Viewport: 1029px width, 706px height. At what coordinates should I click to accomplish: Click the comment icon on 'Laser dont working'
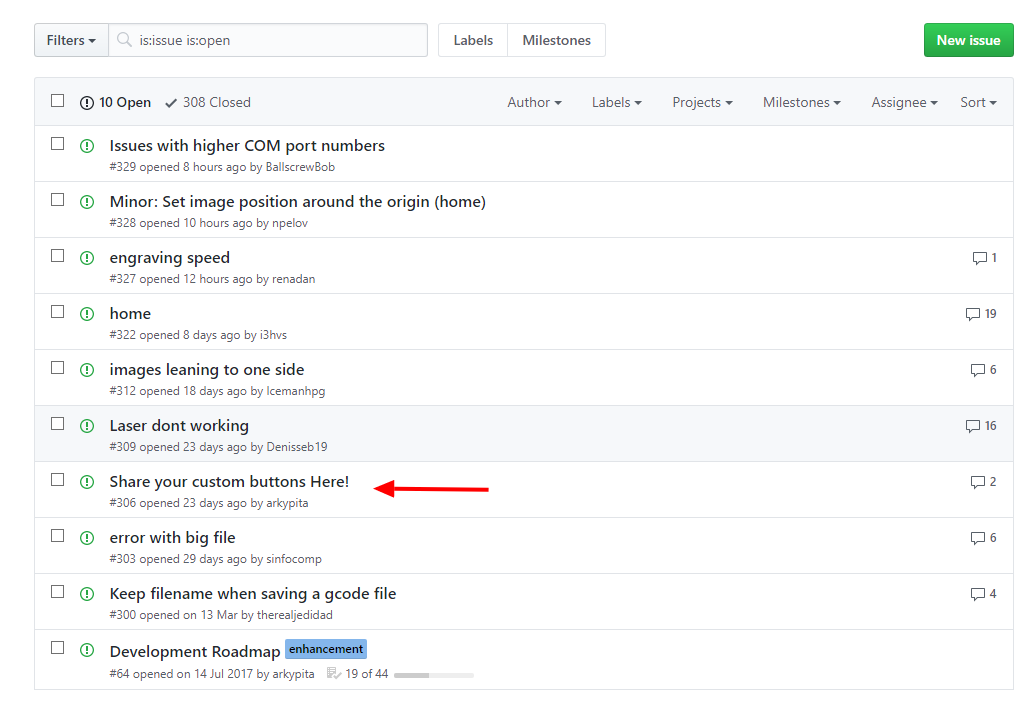(972, 426)
